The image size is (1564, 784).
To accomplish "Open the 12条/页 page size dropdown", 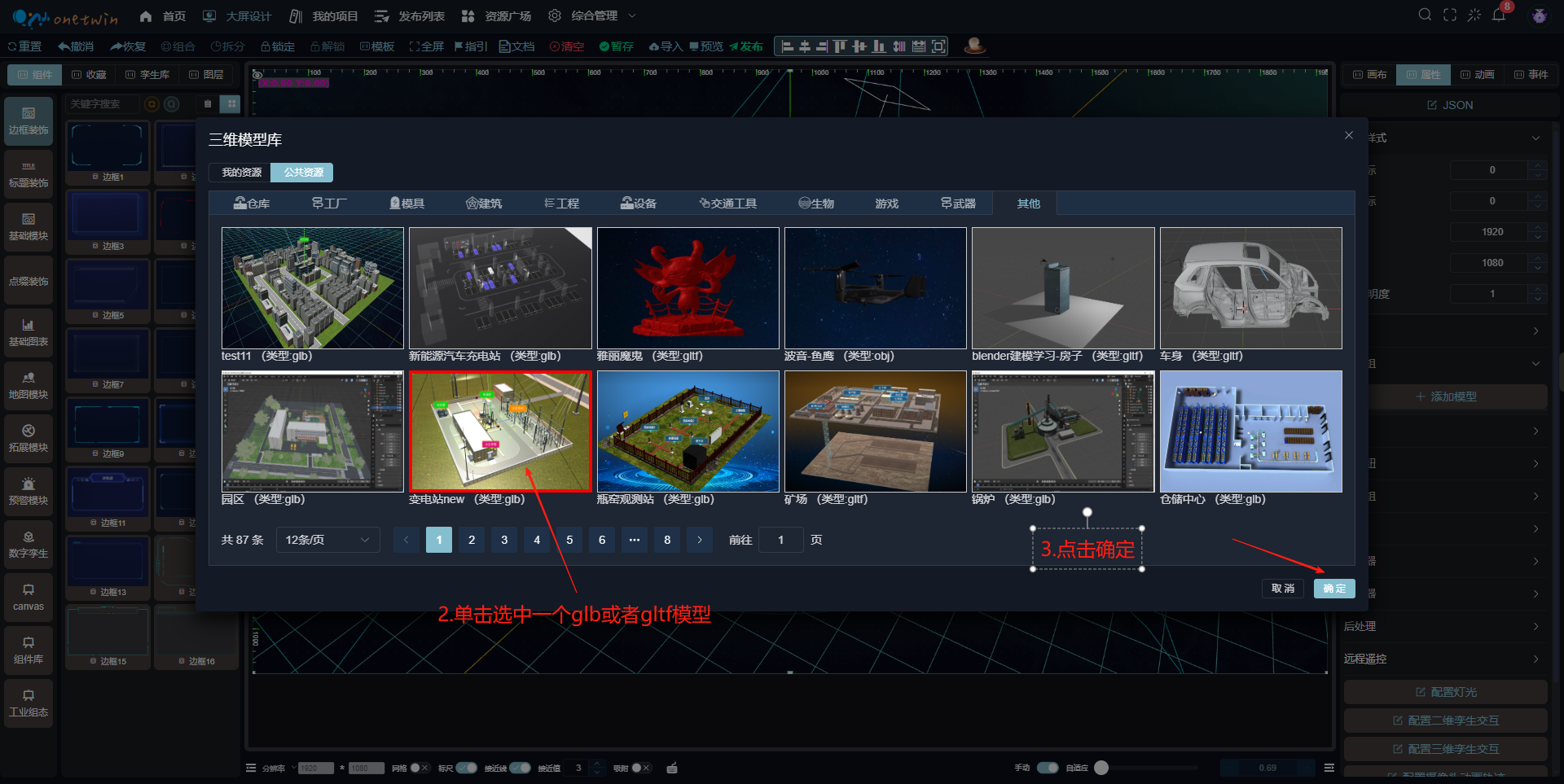I will [x=327, y=540].
